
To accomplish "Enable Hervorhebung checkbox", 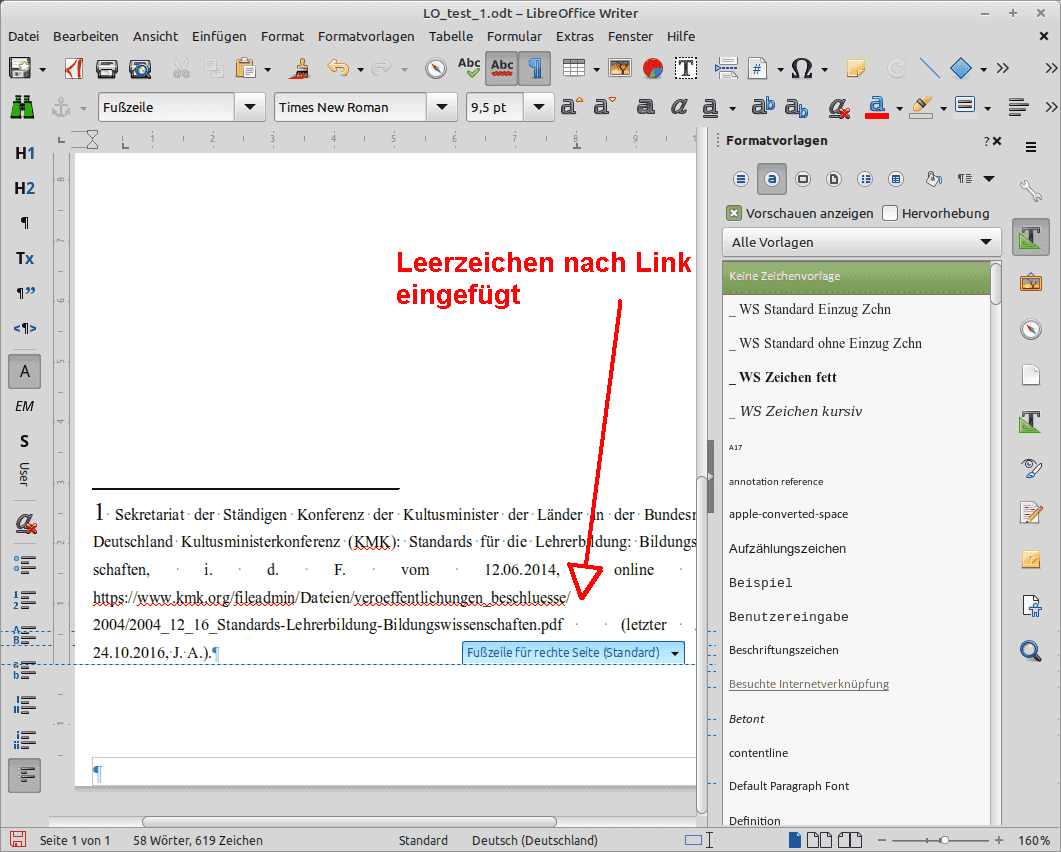I will coord(890,214).
